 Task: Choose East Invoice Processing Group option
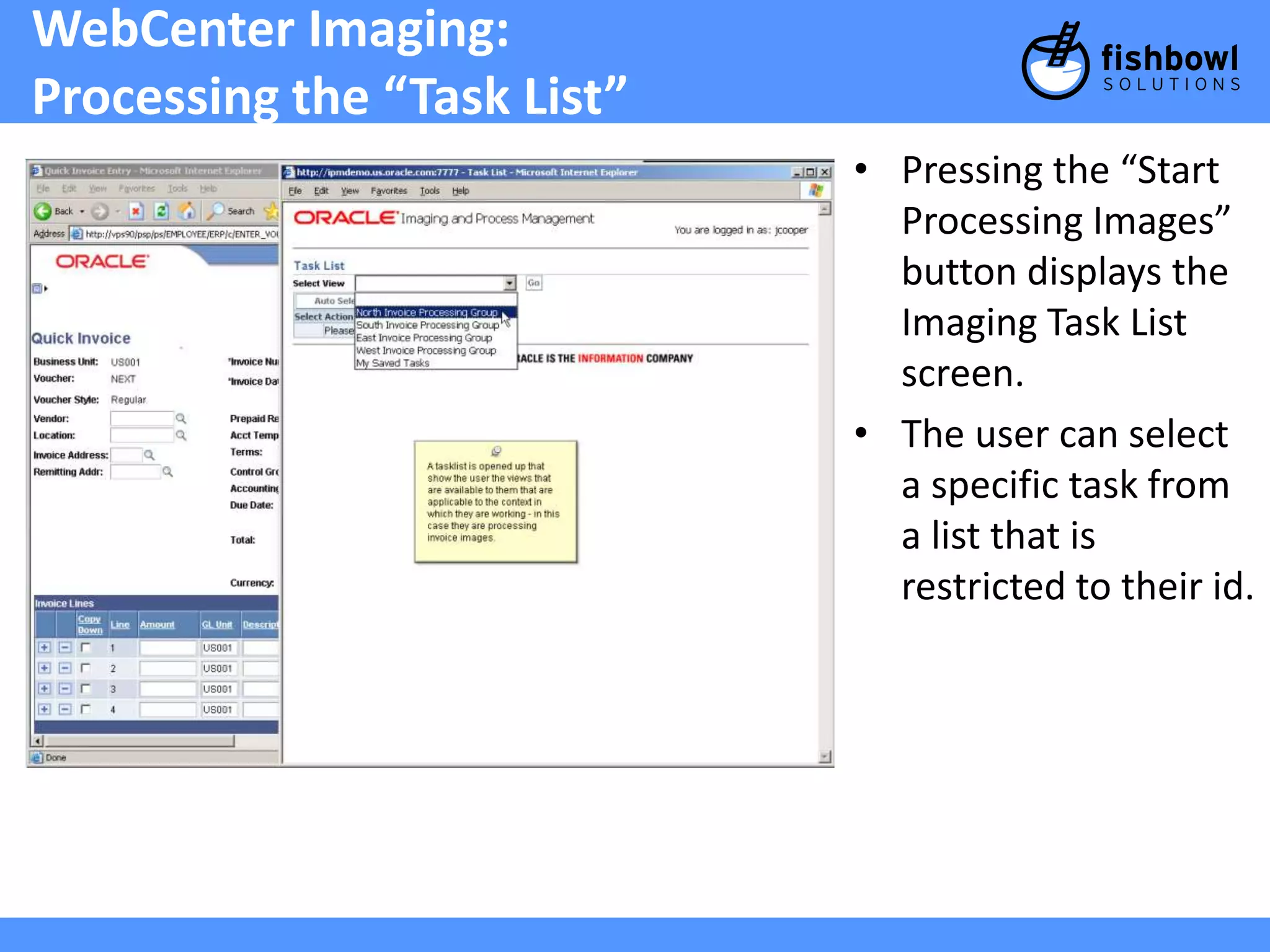435,338
